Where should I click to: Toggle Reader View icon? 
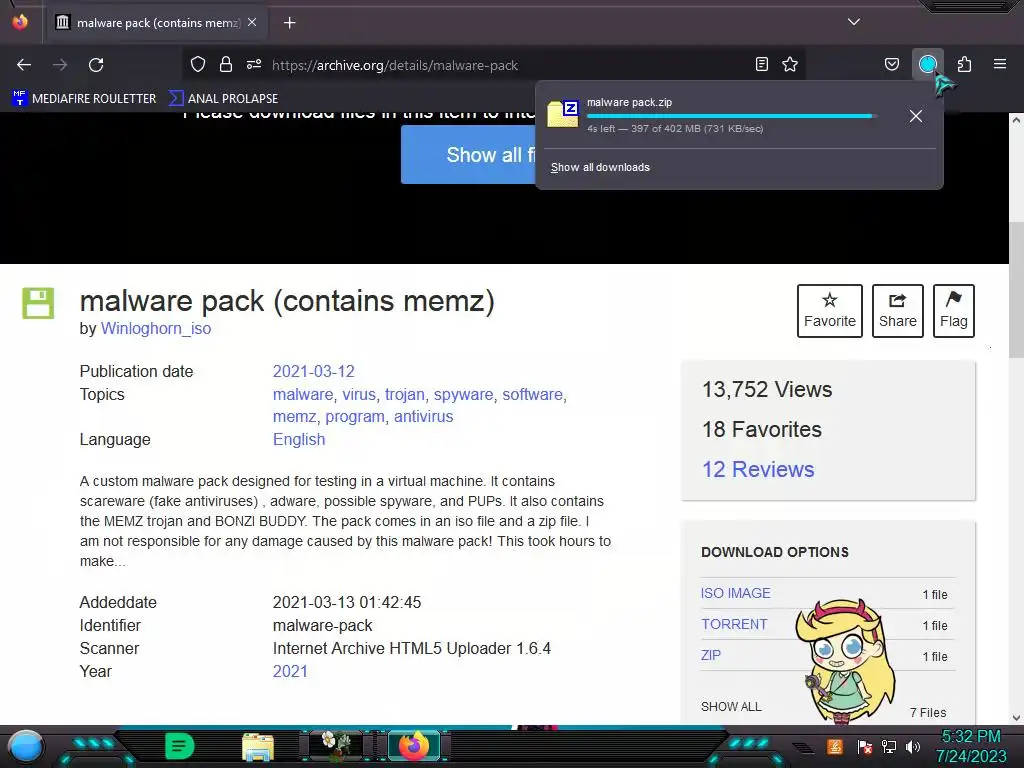(761, 65)
